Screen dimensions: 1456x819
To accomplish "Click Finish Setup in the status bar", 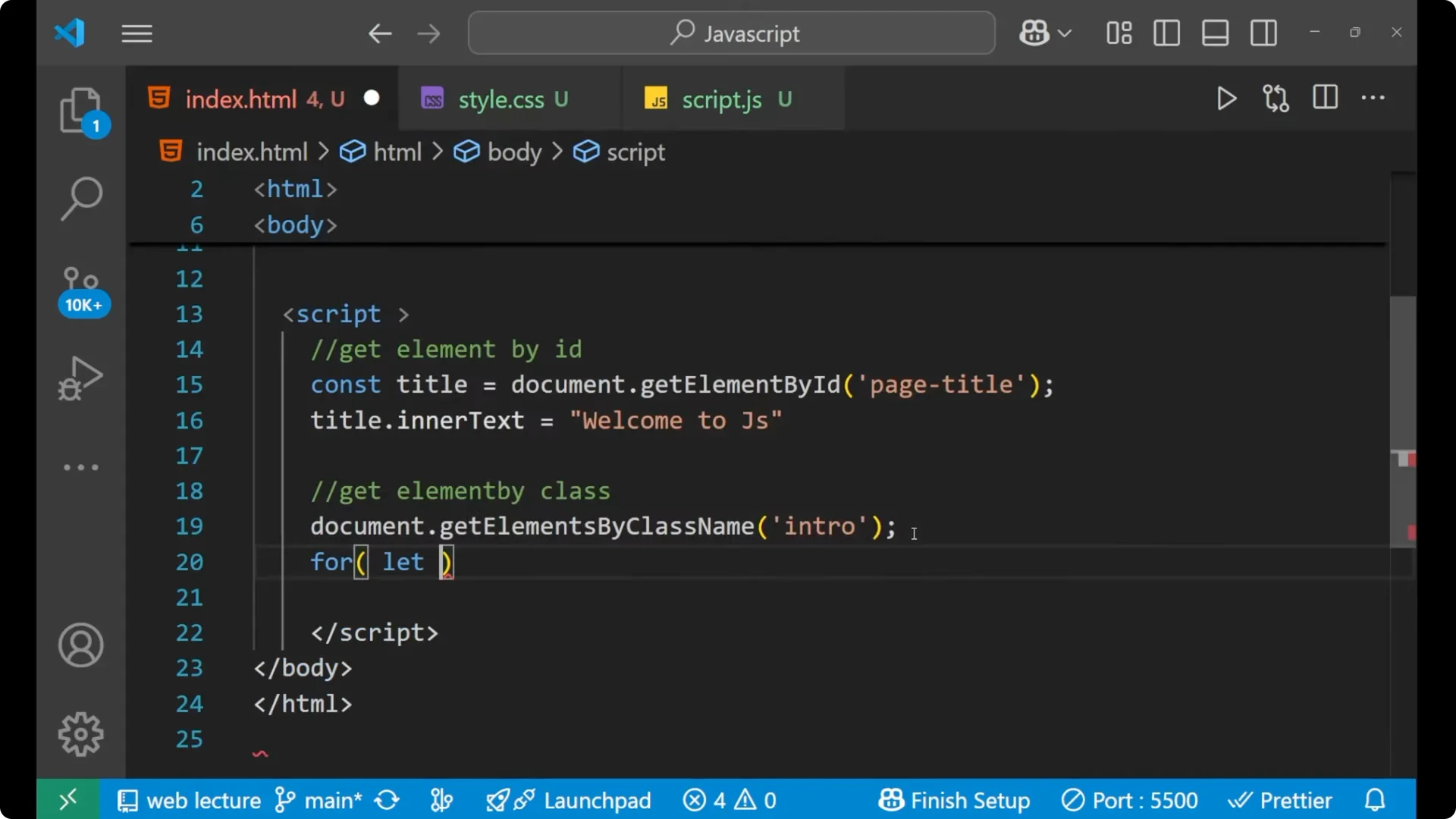I will (x=954, y=799).
